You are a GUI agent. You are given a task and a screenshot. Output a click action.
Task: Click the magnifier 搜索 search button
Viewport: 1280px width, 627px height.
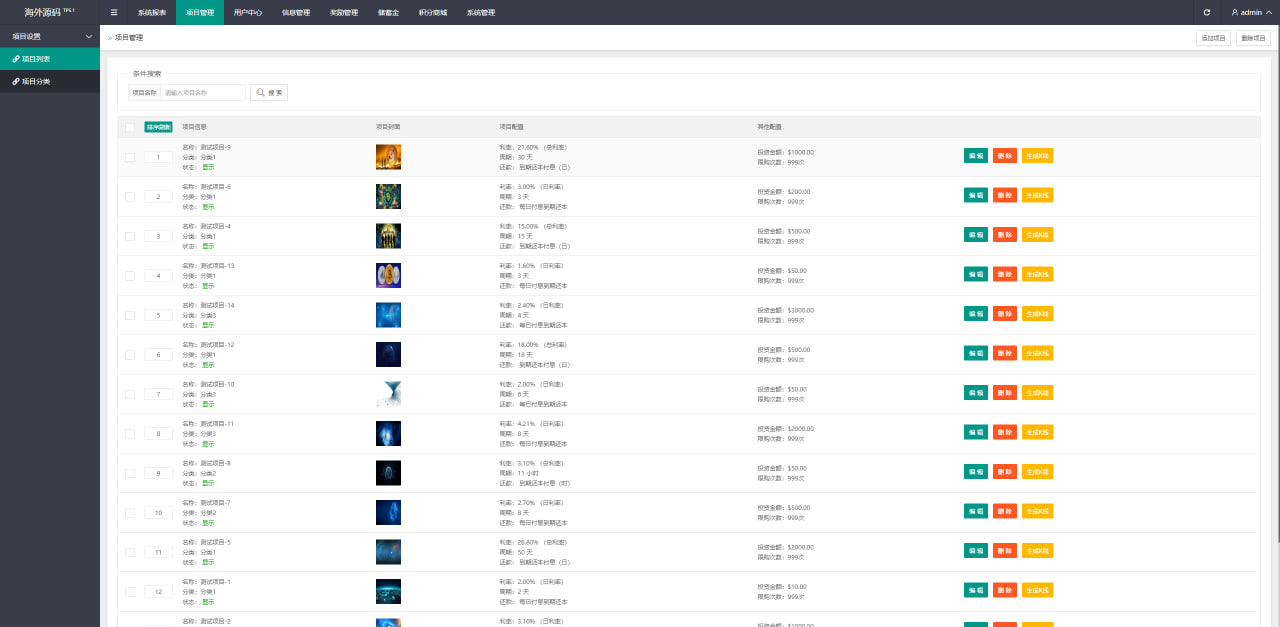pos(269,93)
